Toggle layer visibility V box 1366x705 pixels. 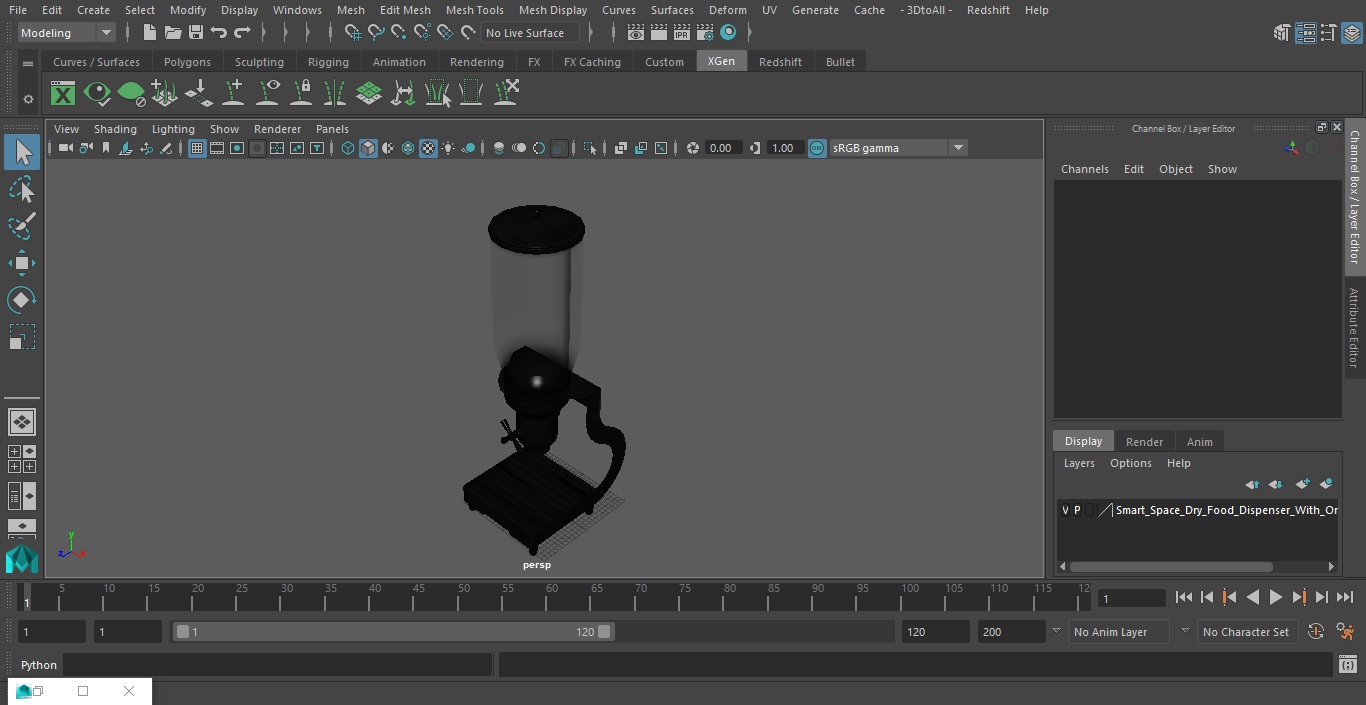tap(1065, 510)
